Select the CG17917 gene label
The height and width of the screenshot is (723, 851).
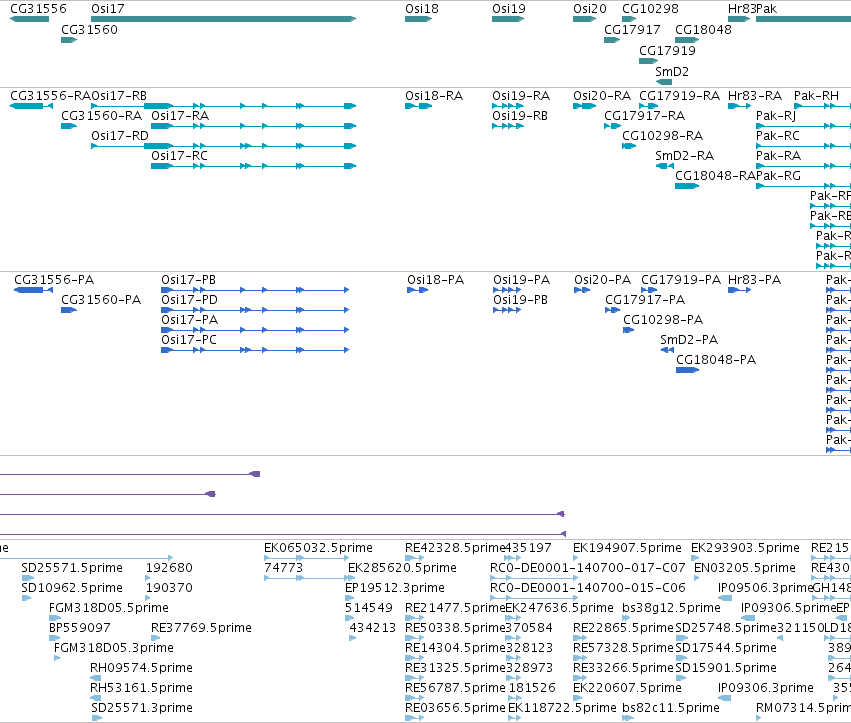632,29
